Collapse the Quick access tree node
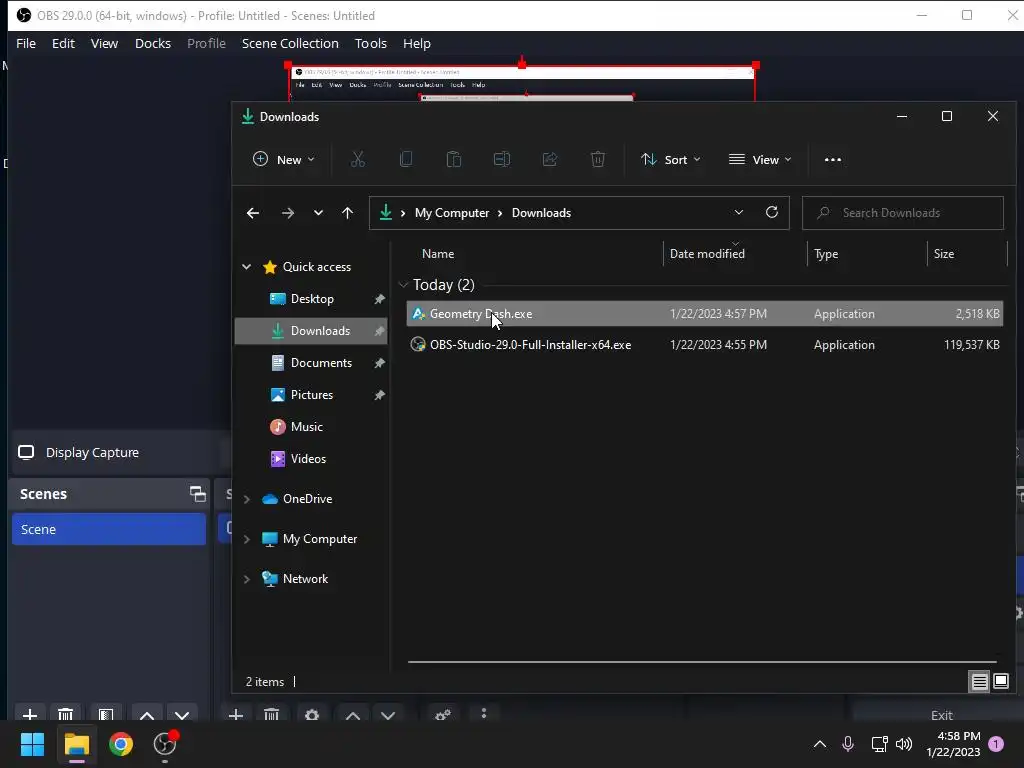 pos(246,266)
